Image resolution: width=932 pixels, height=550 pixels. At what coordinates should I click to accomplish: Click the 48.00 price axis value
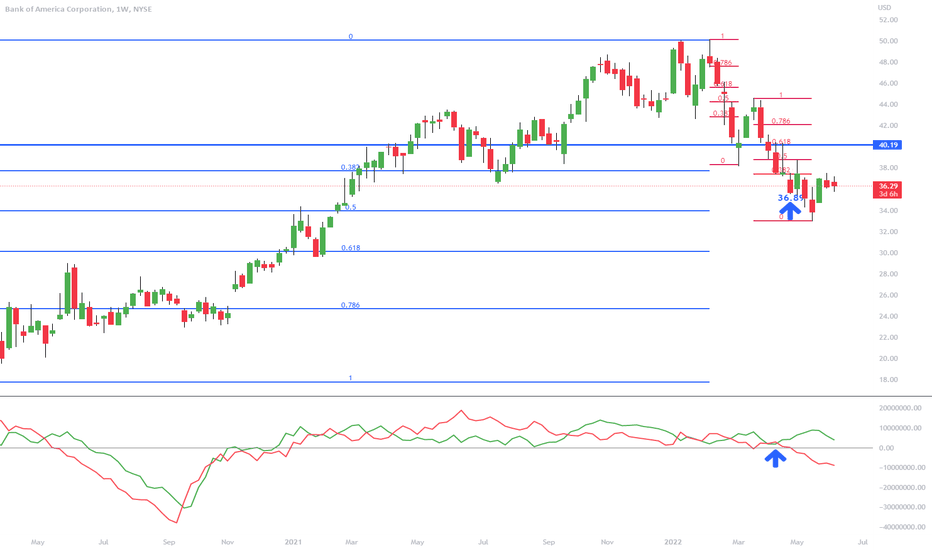[x=889, y=62]
